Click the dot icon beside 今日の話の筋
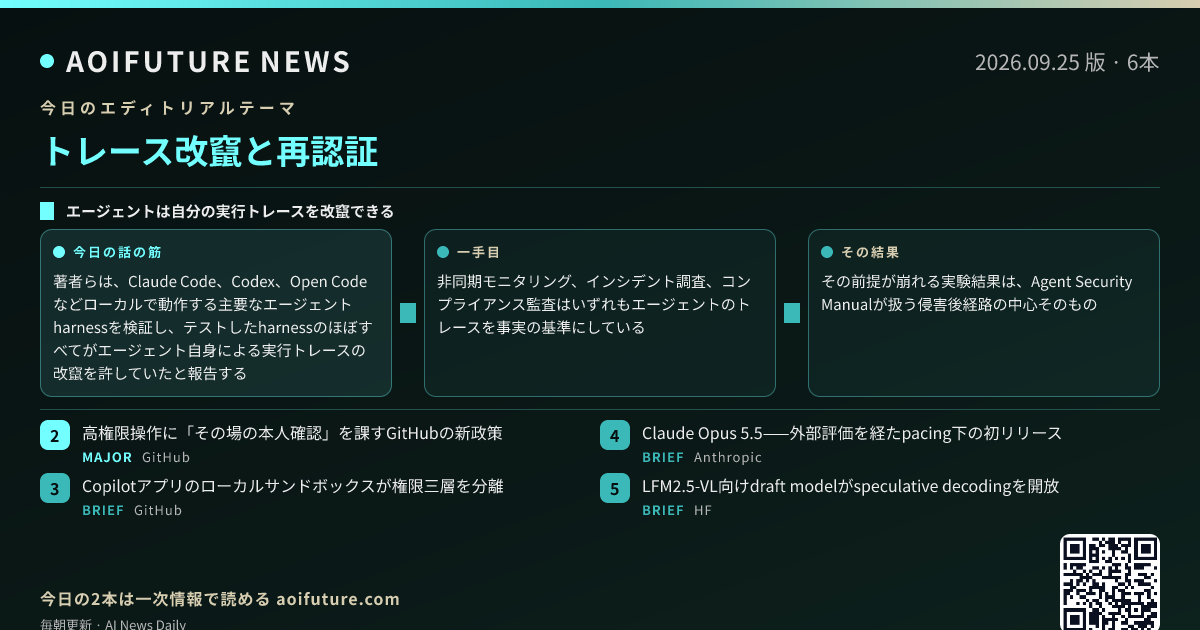This screenshot has width=1200, height=630. (x=59, y=252)
